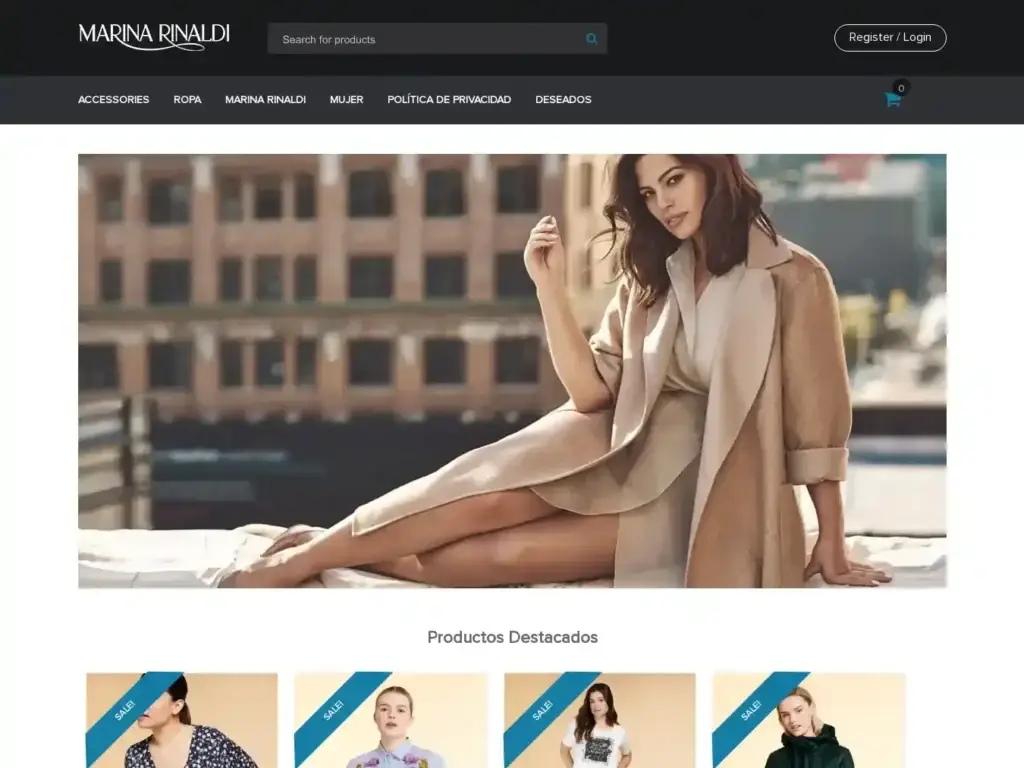Click SALE ribbon on floral dress product
This screenshot has height=768, width=1024.
(x=126, y=710)
